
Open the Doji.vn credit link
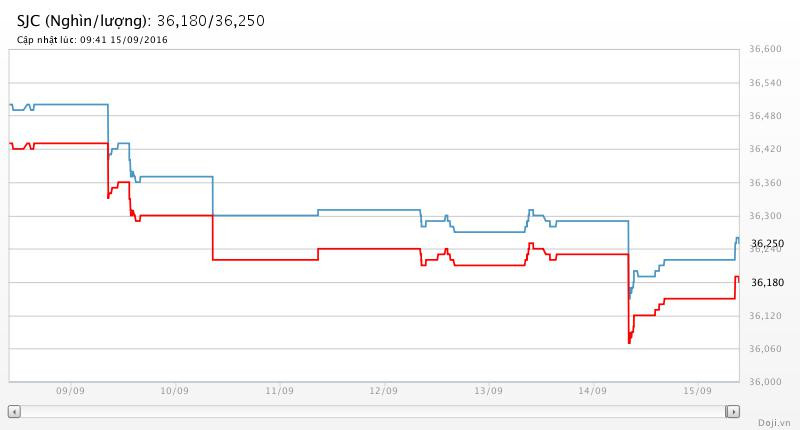click(x=774, y=422)
